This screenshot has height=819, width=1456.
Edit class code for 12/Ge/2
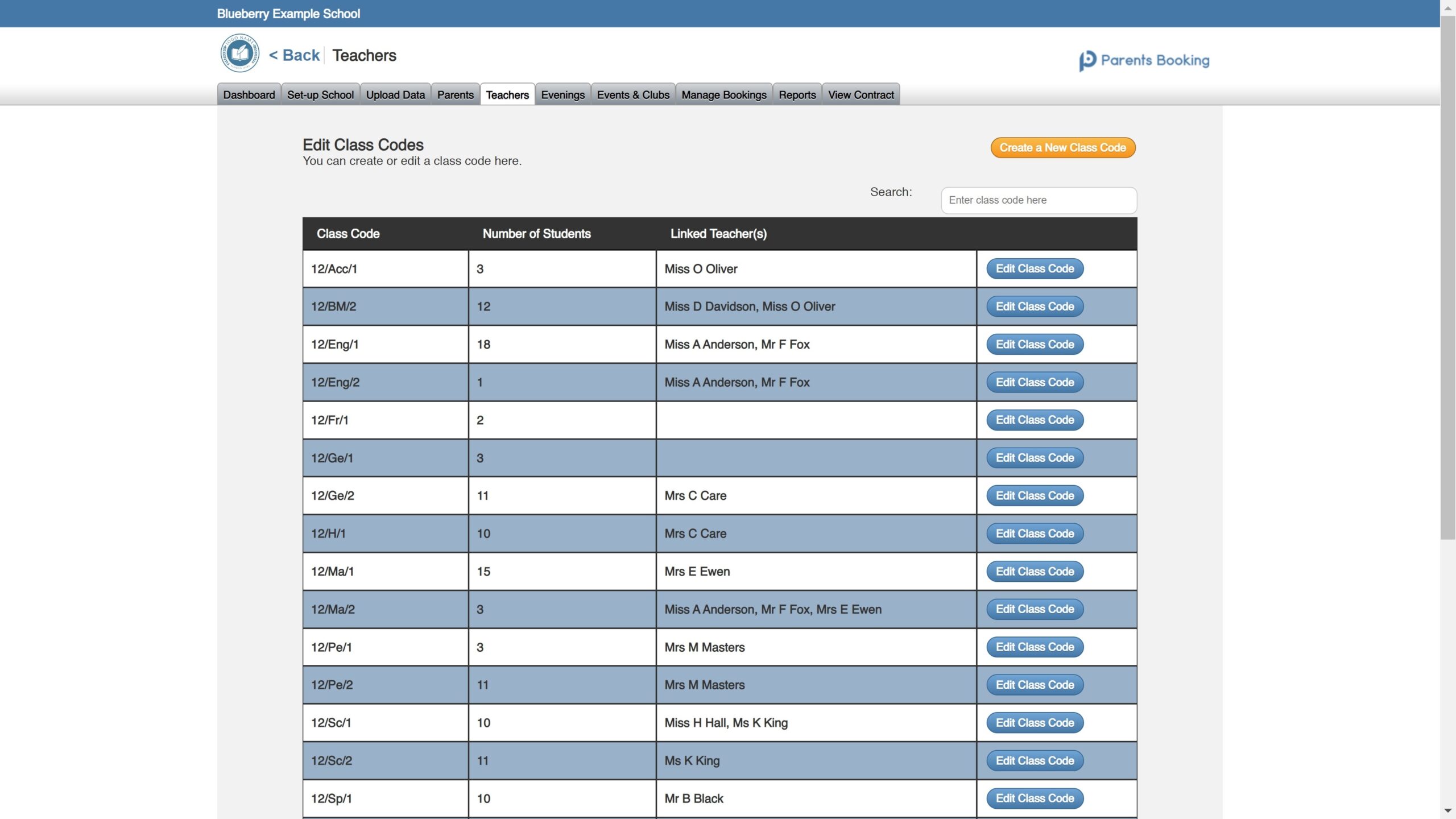click(1035, 495)
